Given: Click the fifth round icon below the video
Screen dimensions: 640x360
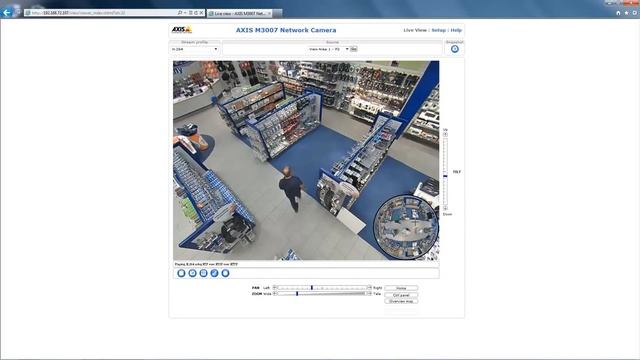Looking at the screenshot, I should (x=225, y=273).
